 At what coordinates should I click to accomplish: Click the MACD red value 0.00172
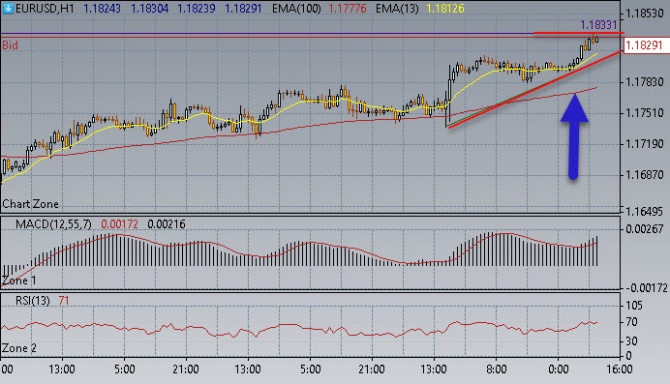pos(119,224)
